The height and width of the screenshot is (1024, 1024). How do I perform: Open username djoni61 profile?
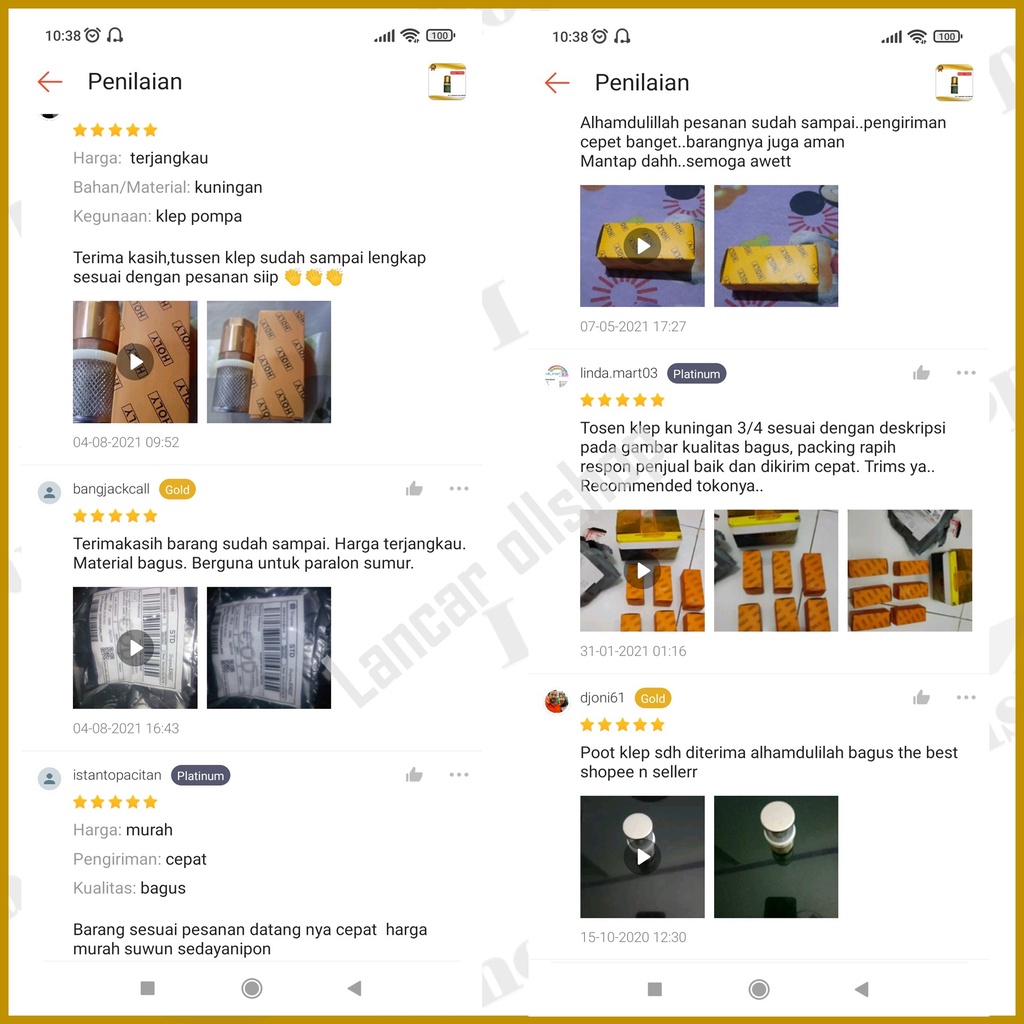tap(602, 697)
